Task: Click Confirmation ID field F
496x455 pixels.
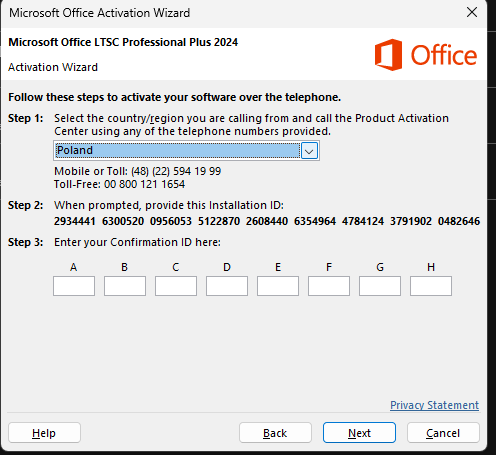Action: tap(329, 286)
